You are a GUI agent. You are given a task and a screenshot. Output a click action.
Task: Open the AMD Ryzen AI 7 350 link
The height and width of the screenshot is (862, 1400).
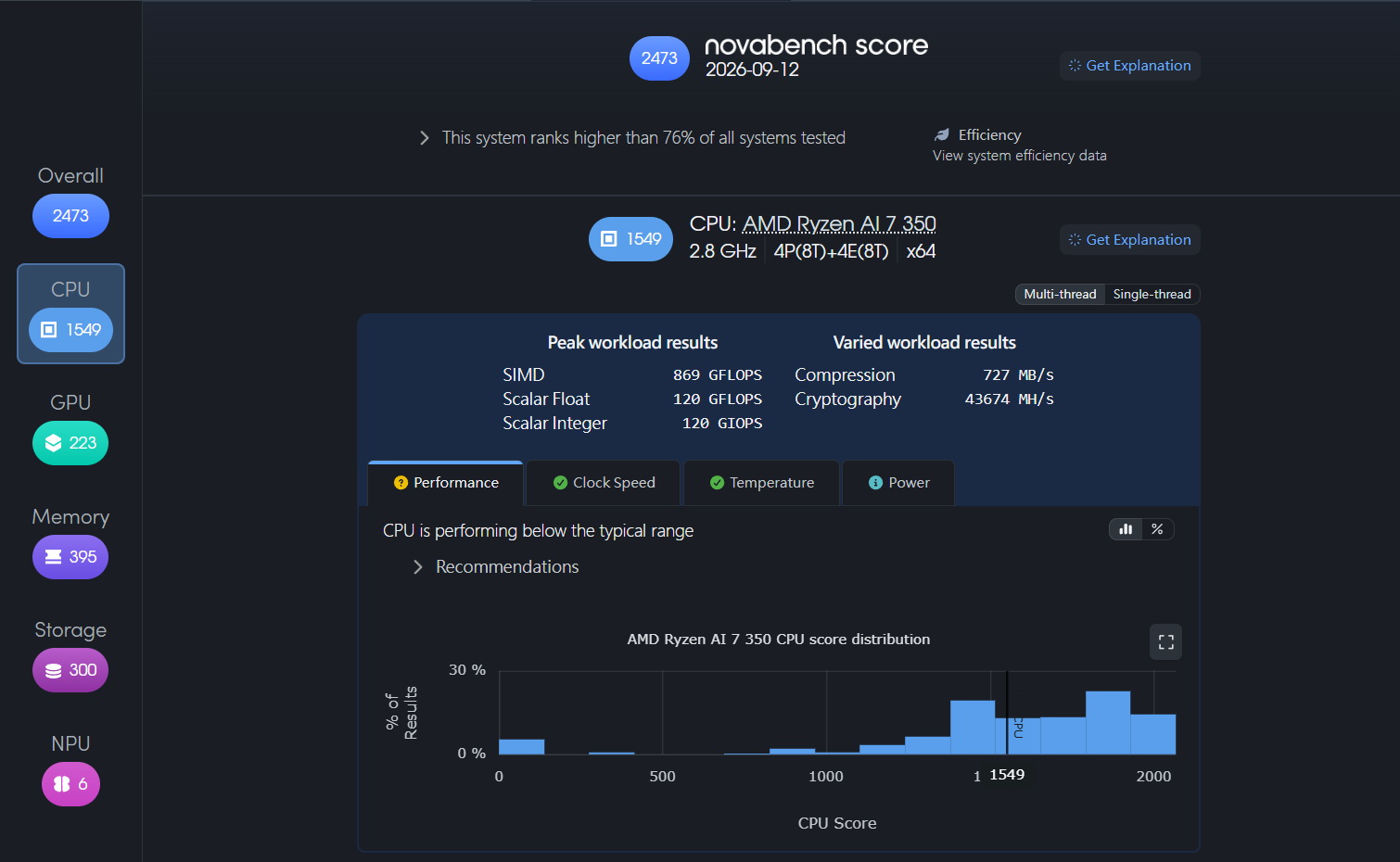tap(839, 224)
